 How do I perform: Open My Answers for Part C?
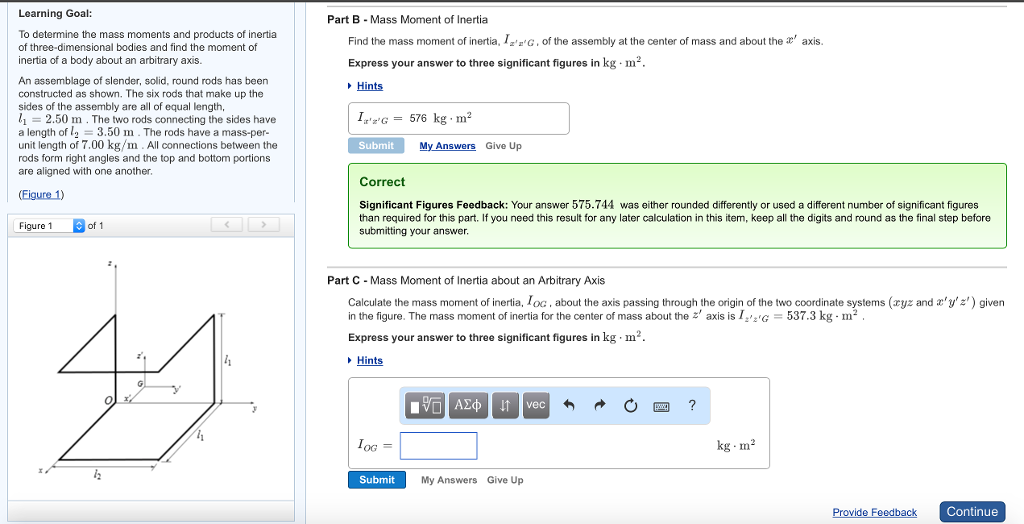(x=449, y=480)
